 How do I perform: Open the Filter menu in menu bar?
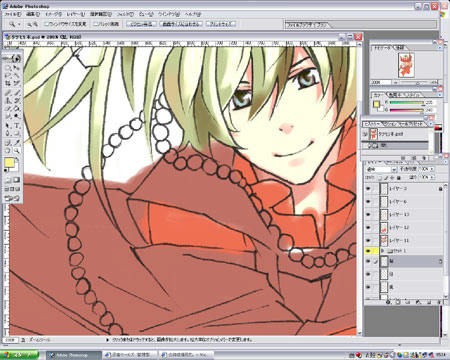point(125,14)
